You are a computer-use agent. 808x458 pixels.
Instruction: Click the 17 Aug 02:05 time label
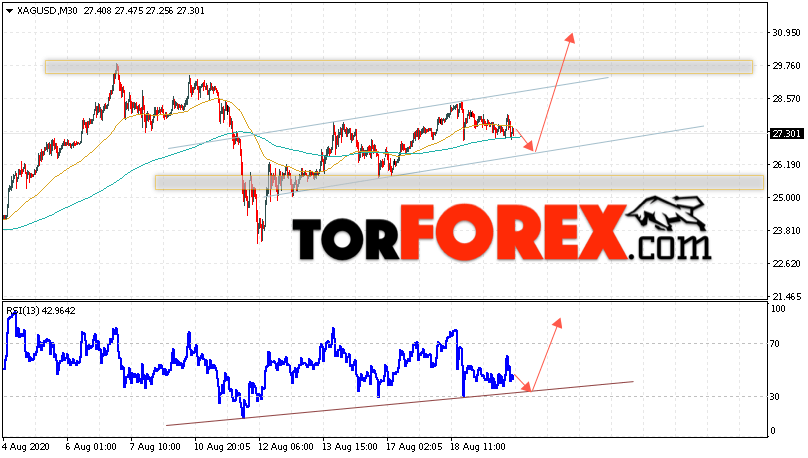coord(414,447)
